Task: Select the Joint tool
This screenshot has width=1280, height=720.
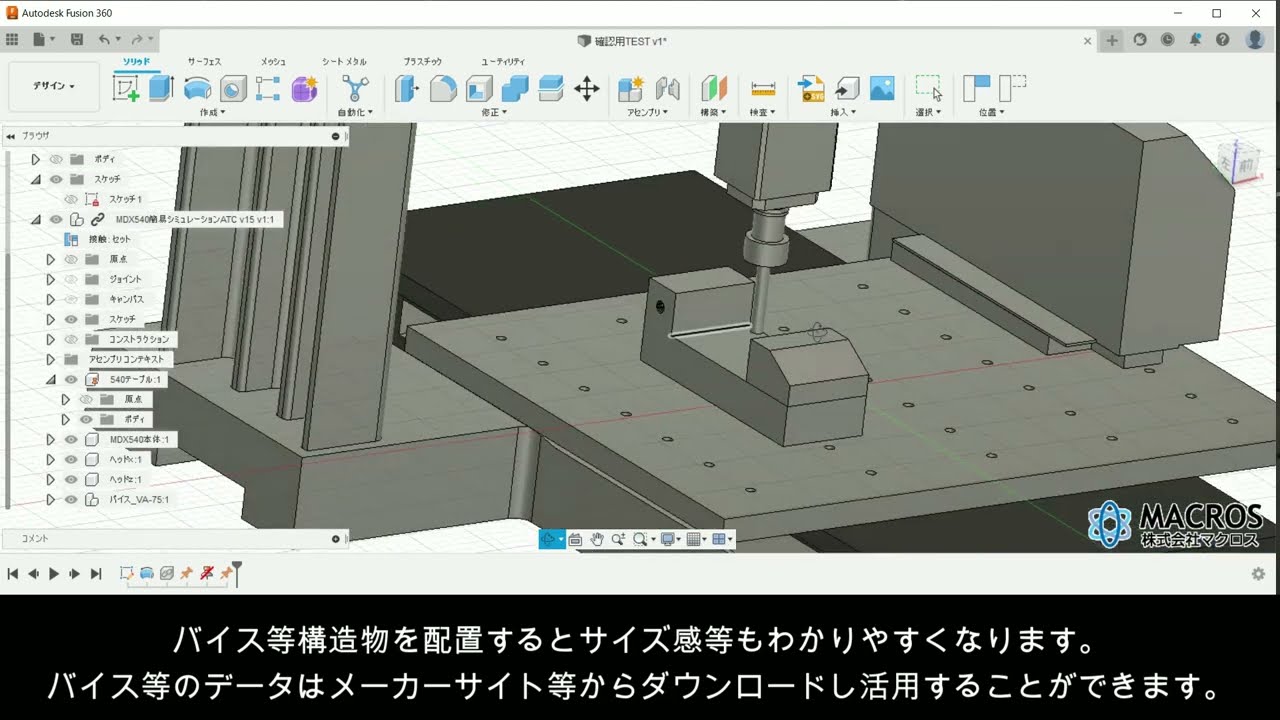Action: point(667,89)
